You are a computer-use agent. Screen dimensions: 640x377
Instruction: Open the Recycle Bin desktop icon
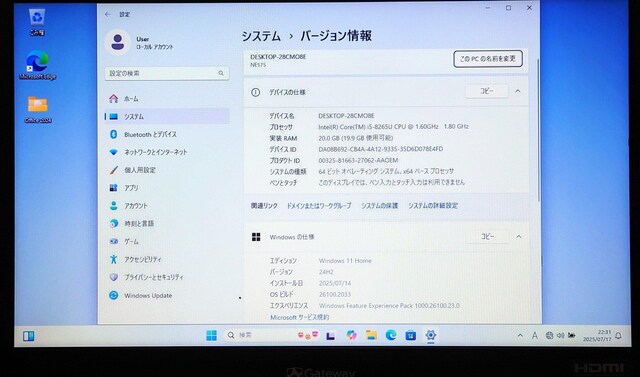(37, 22)
